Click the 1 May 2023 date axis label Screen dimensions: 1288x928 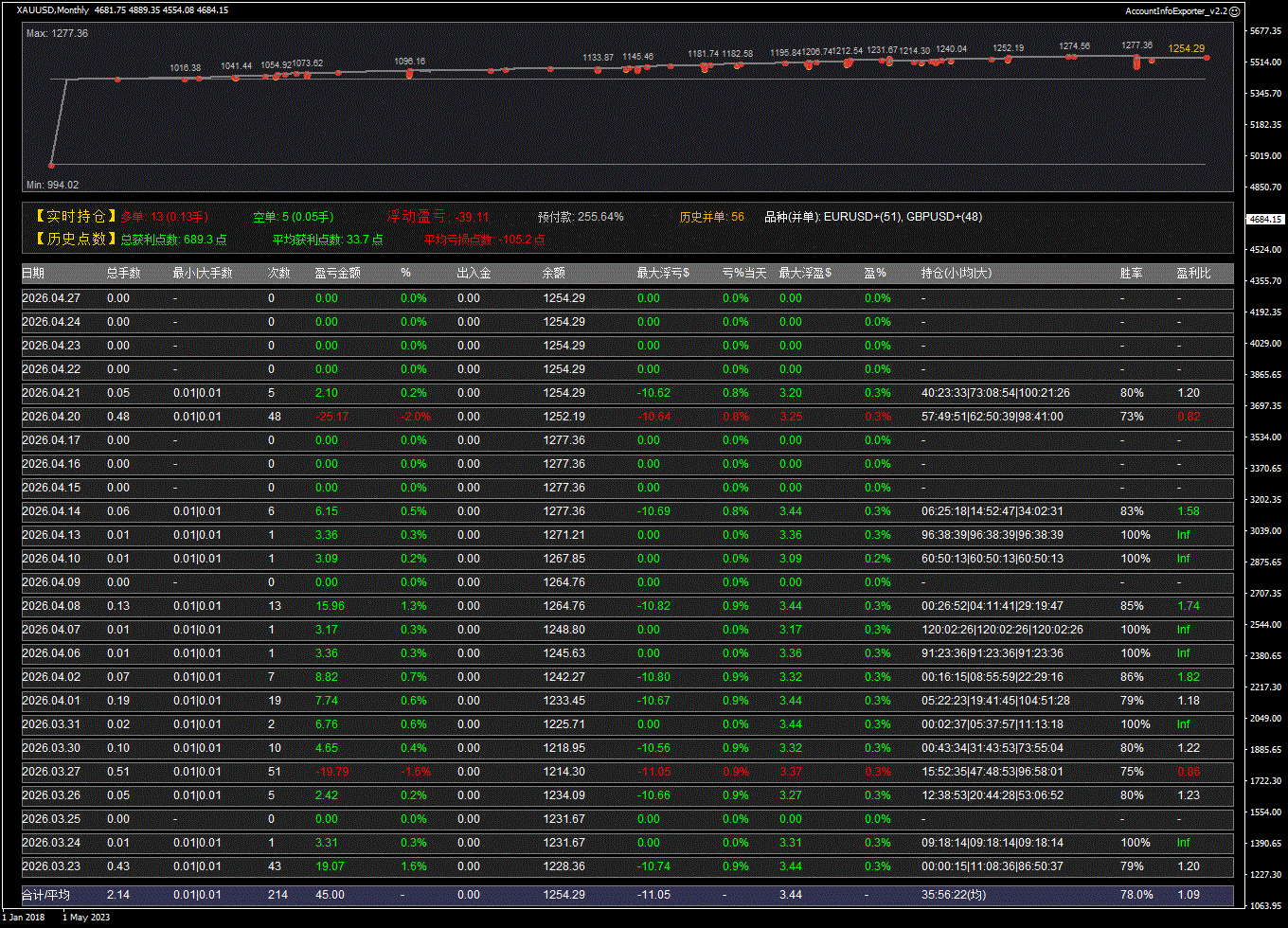[86, 917]
